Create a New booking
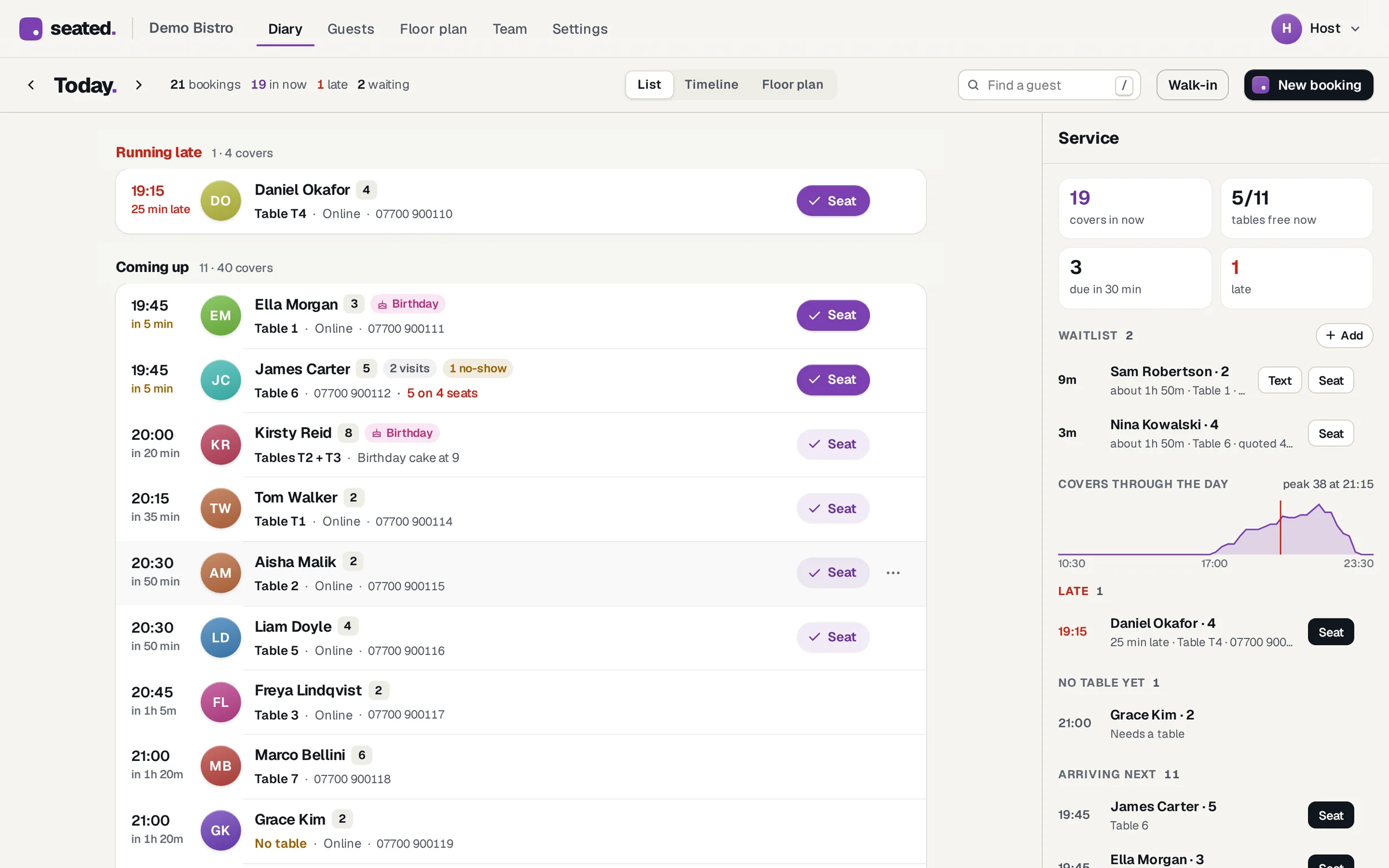1389x868 pixels. [x=1309, y=85]
